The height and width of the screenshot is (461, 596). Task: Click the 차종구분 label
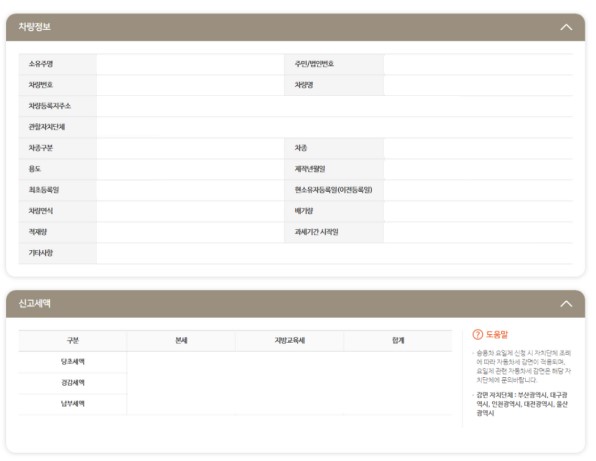[x=41, y=148]
